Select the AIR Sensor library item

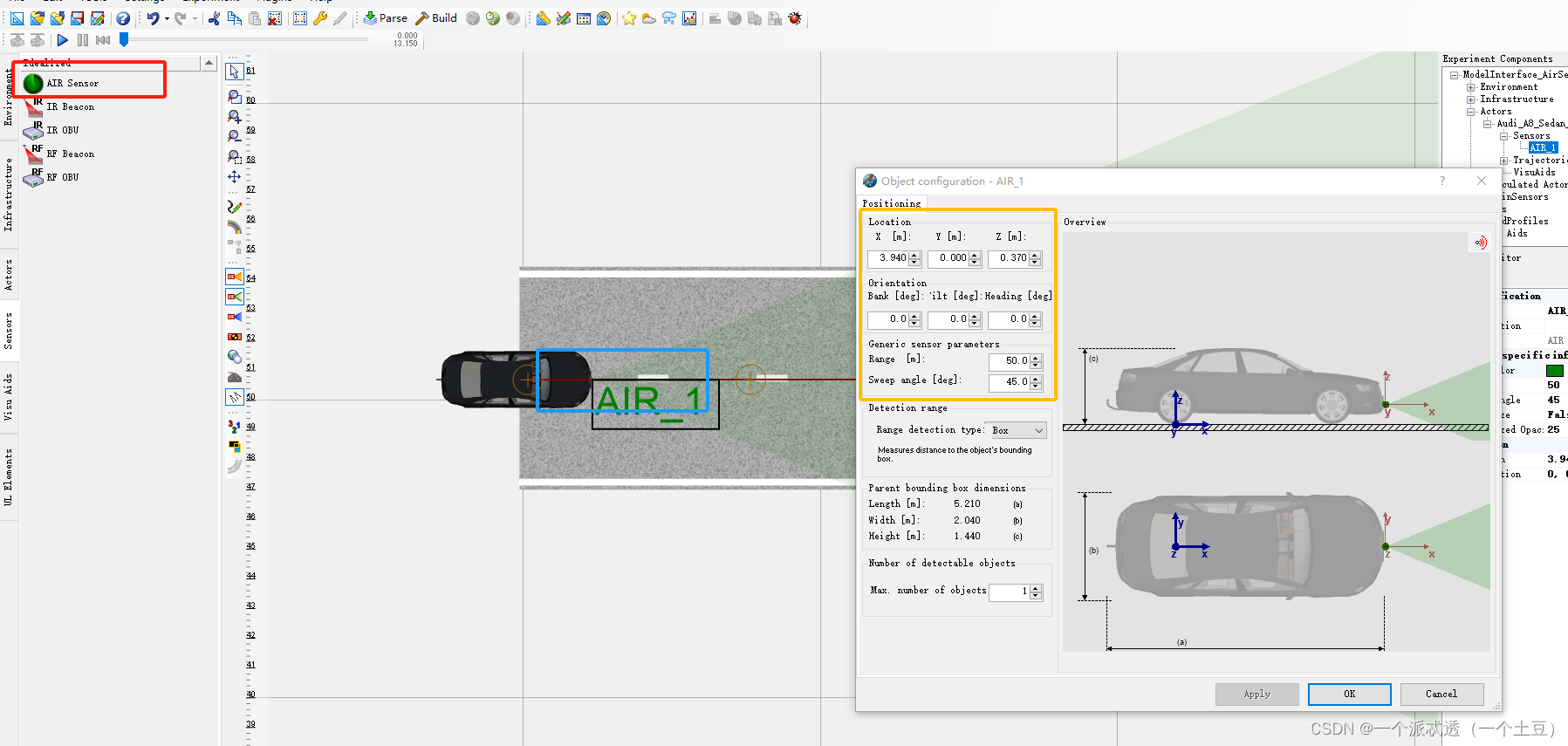click(72, 84)
